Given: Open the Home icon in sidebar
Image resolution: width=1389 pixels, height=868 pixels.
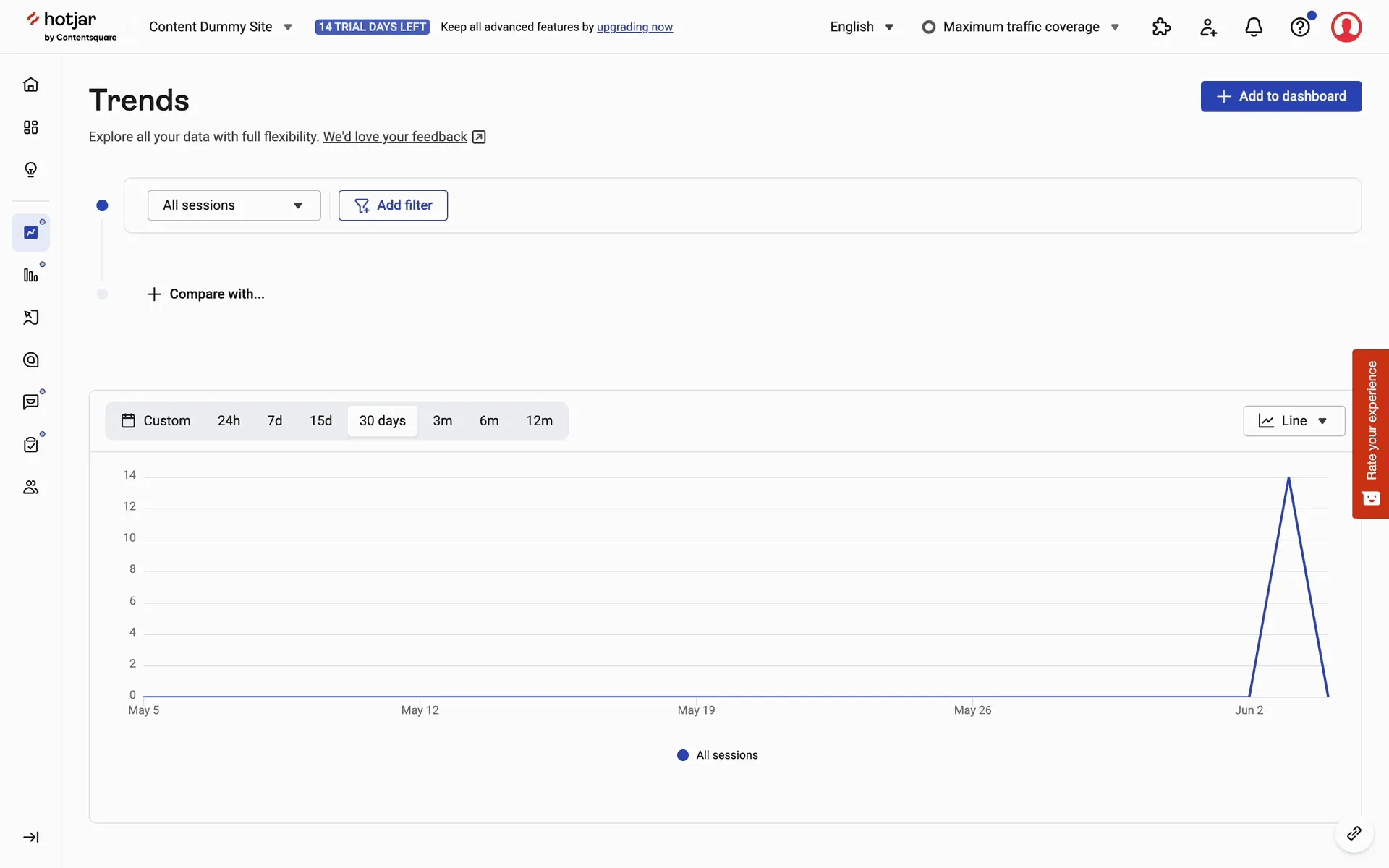Looking at the screenshot, I should 30,85.
